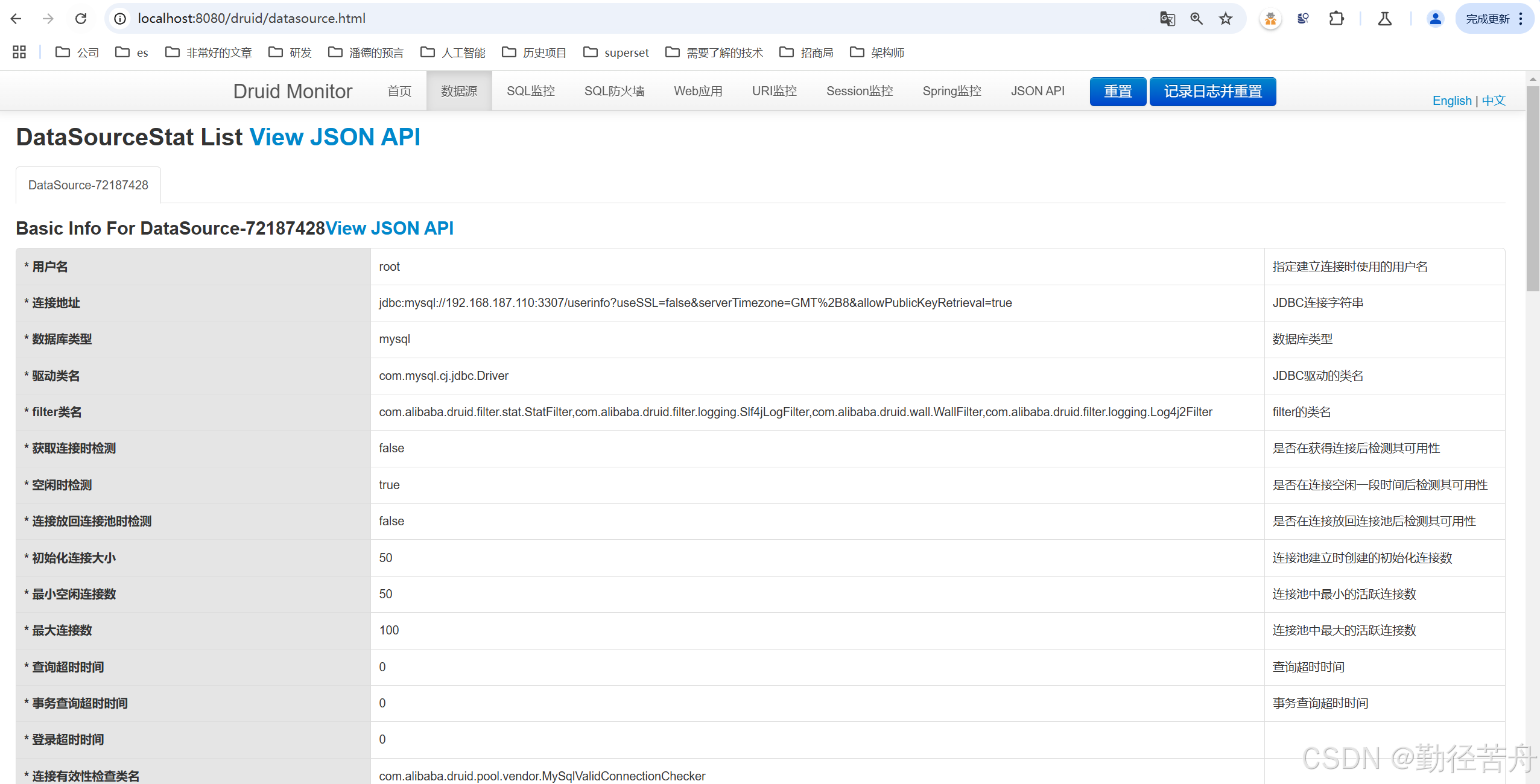
Task: Open the zoom magnifier icon in address bar
Action: tap(1196, 19)
